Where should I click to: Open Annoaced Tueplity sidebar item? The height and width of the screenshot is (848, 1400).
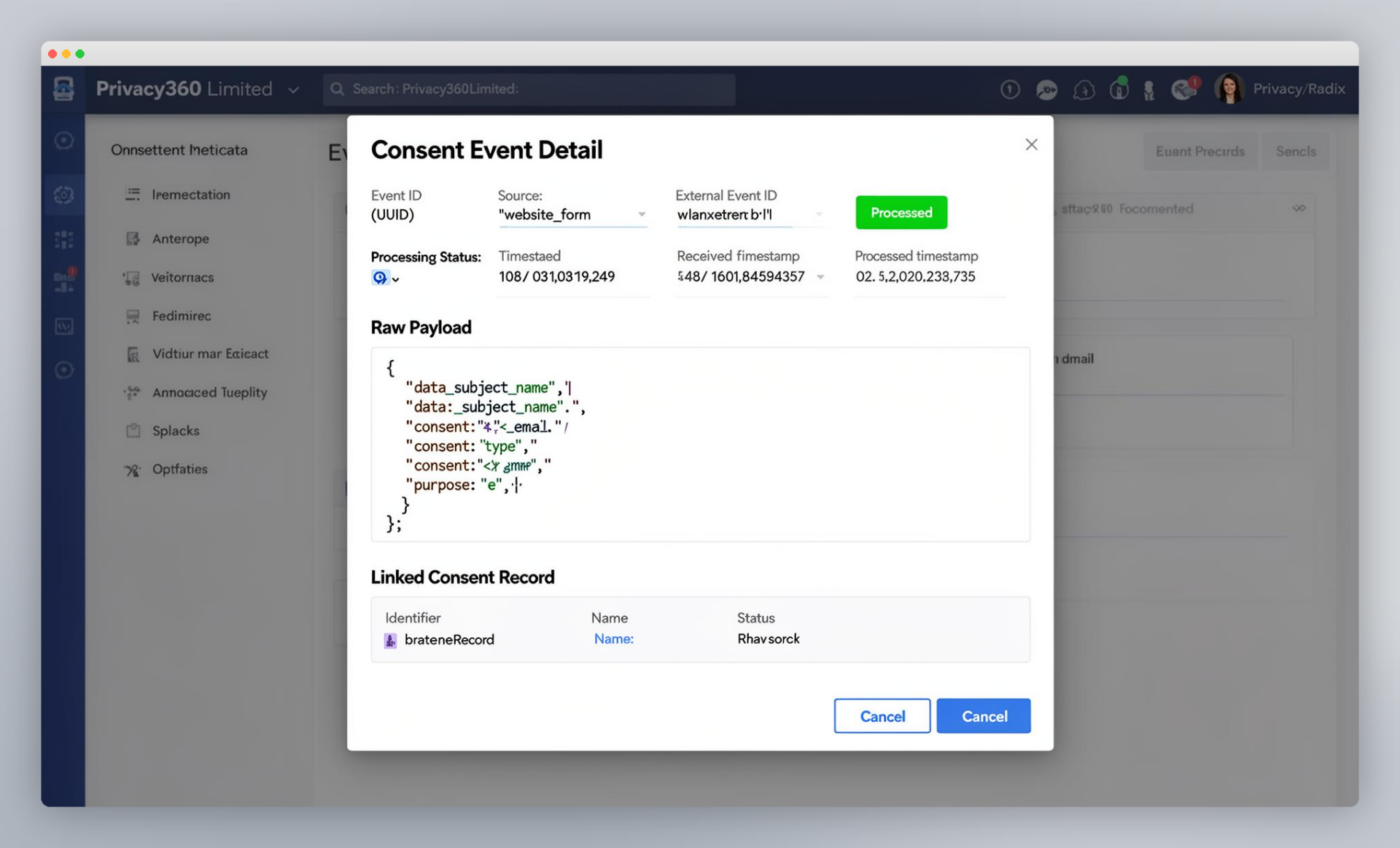(x=197, y=392)
